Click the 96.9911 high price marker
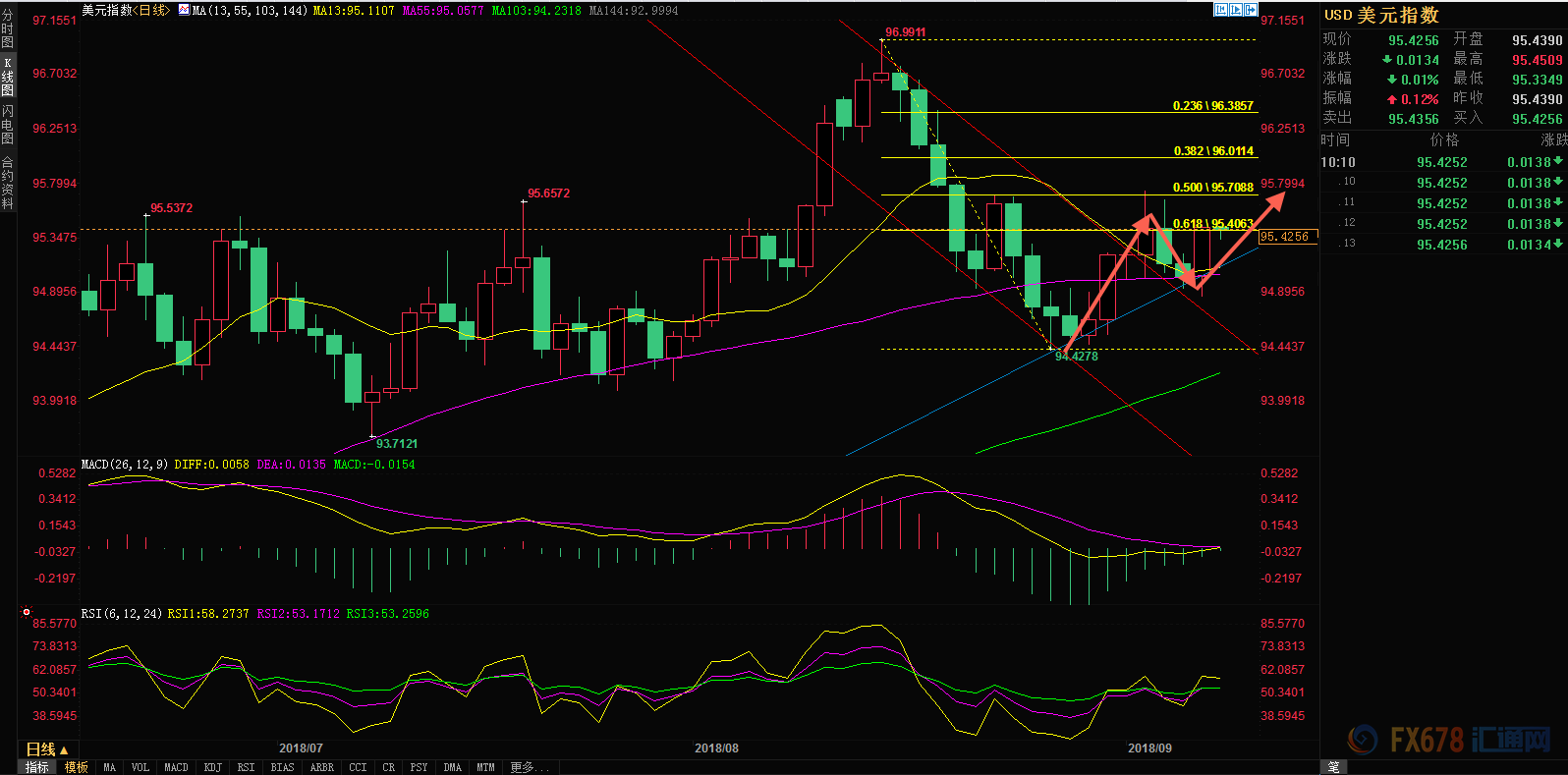This screenshot has width=1568, height=775. pyautogui.click(x=905, y=32)
